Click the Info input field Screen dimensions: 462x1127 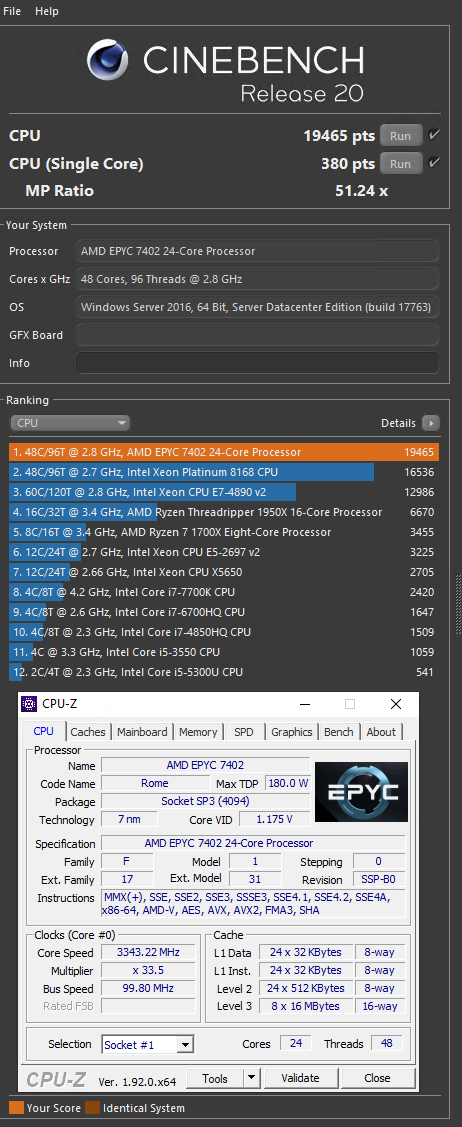pyautogui.click(x=257, y=363)
